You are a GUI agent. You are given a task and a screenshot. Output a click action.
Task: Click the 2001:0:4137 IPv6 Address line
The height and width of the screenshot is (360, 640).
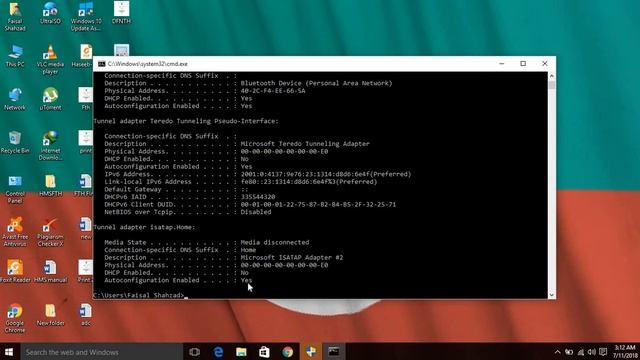pyautogui.click(x=258, y=174)
